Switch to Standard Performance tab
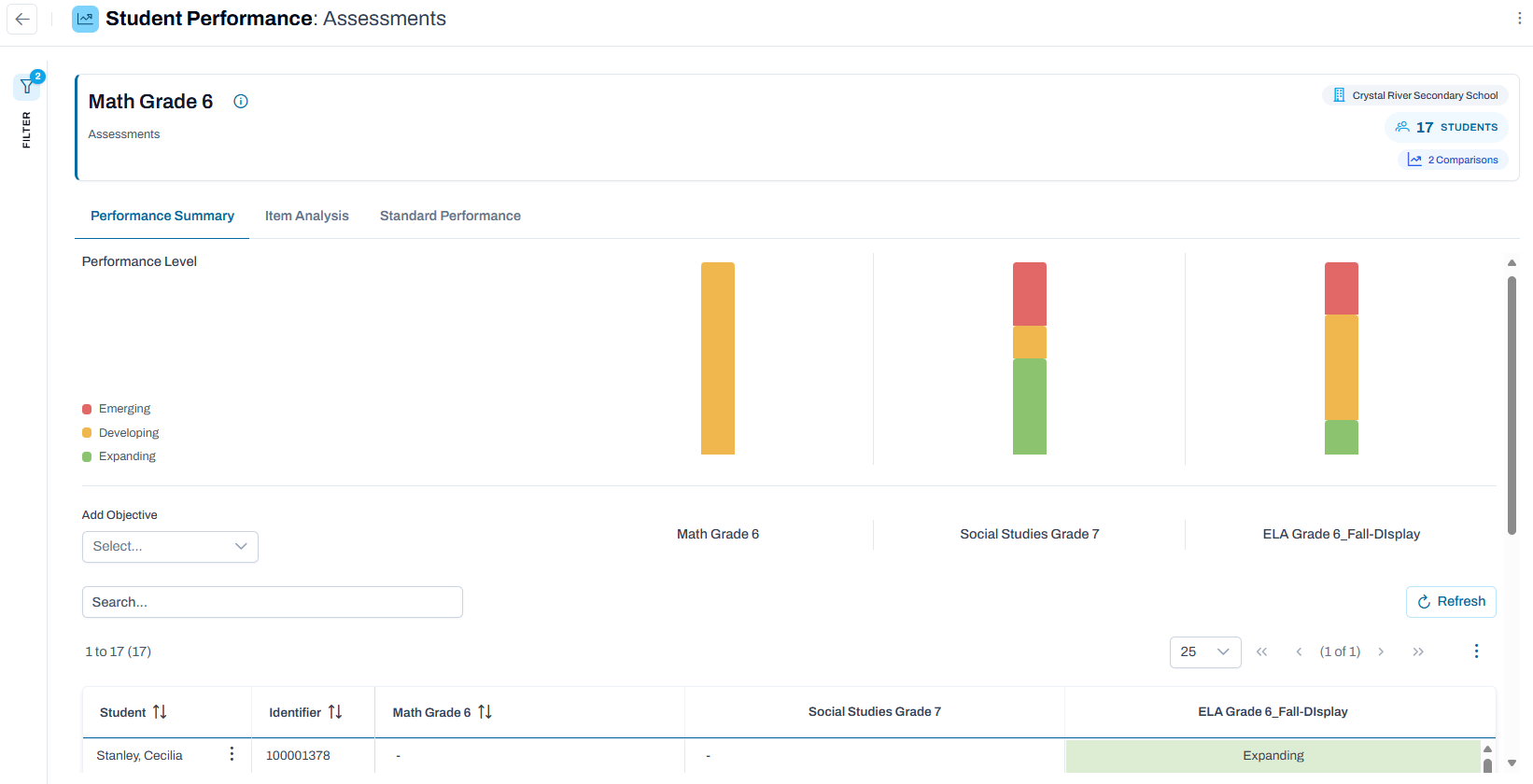The width and height of the screenshot is (1533, 784). (x=450, y=216)
